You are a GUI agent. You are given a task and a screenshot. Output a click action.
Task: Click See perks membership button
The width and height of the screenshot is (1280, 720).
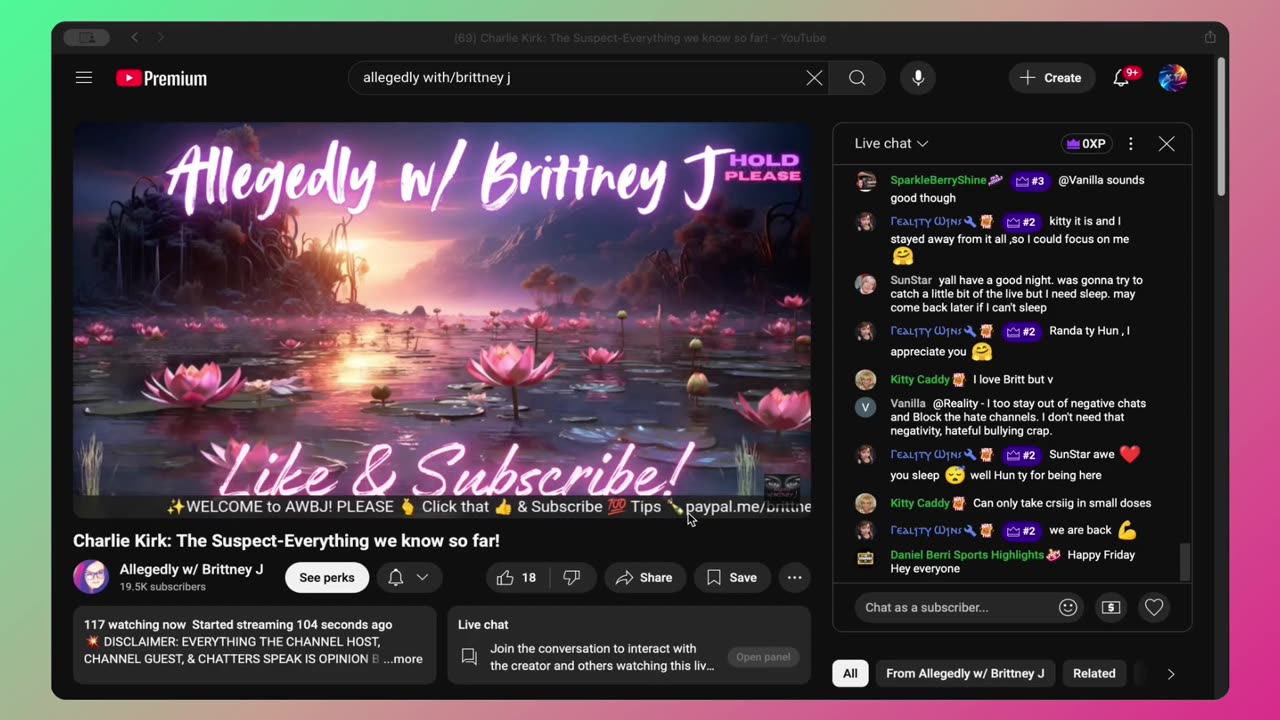pos(327,578)
